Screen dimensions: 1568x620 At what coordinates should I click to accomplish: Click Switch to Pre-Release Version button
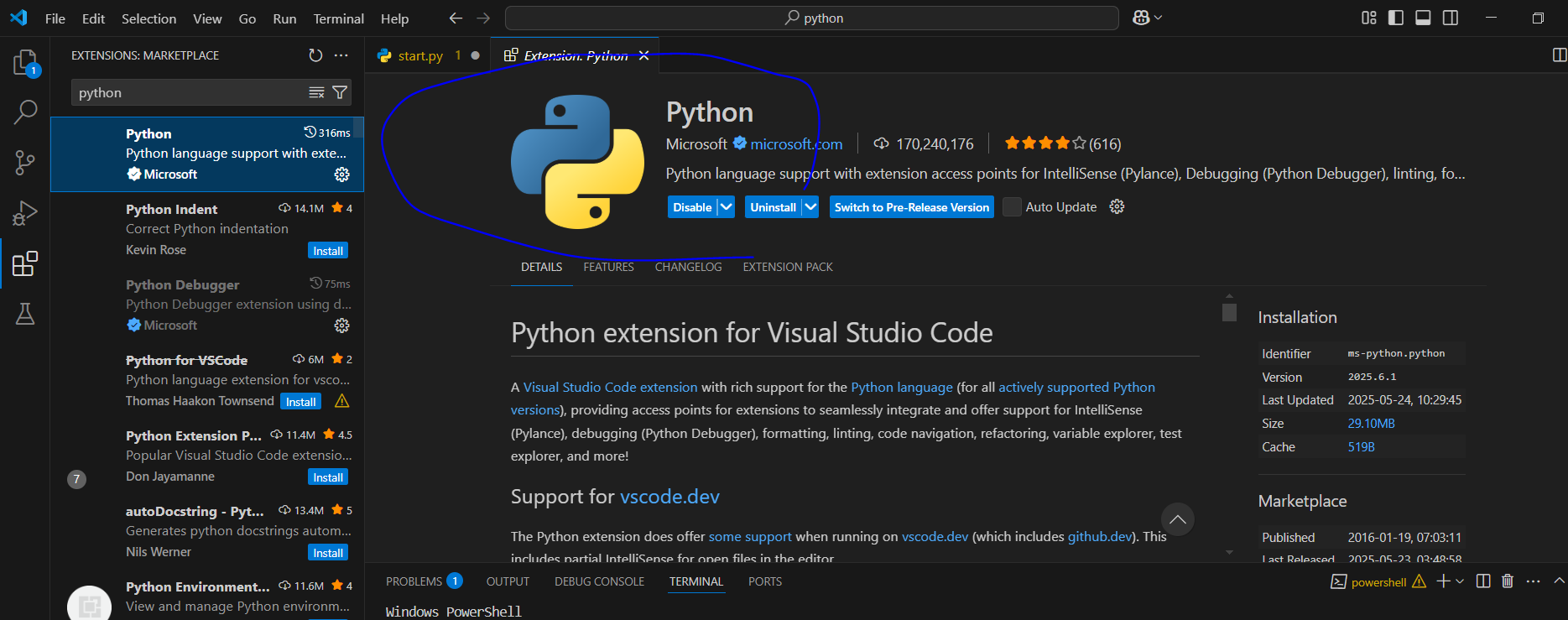pos(912,207)
